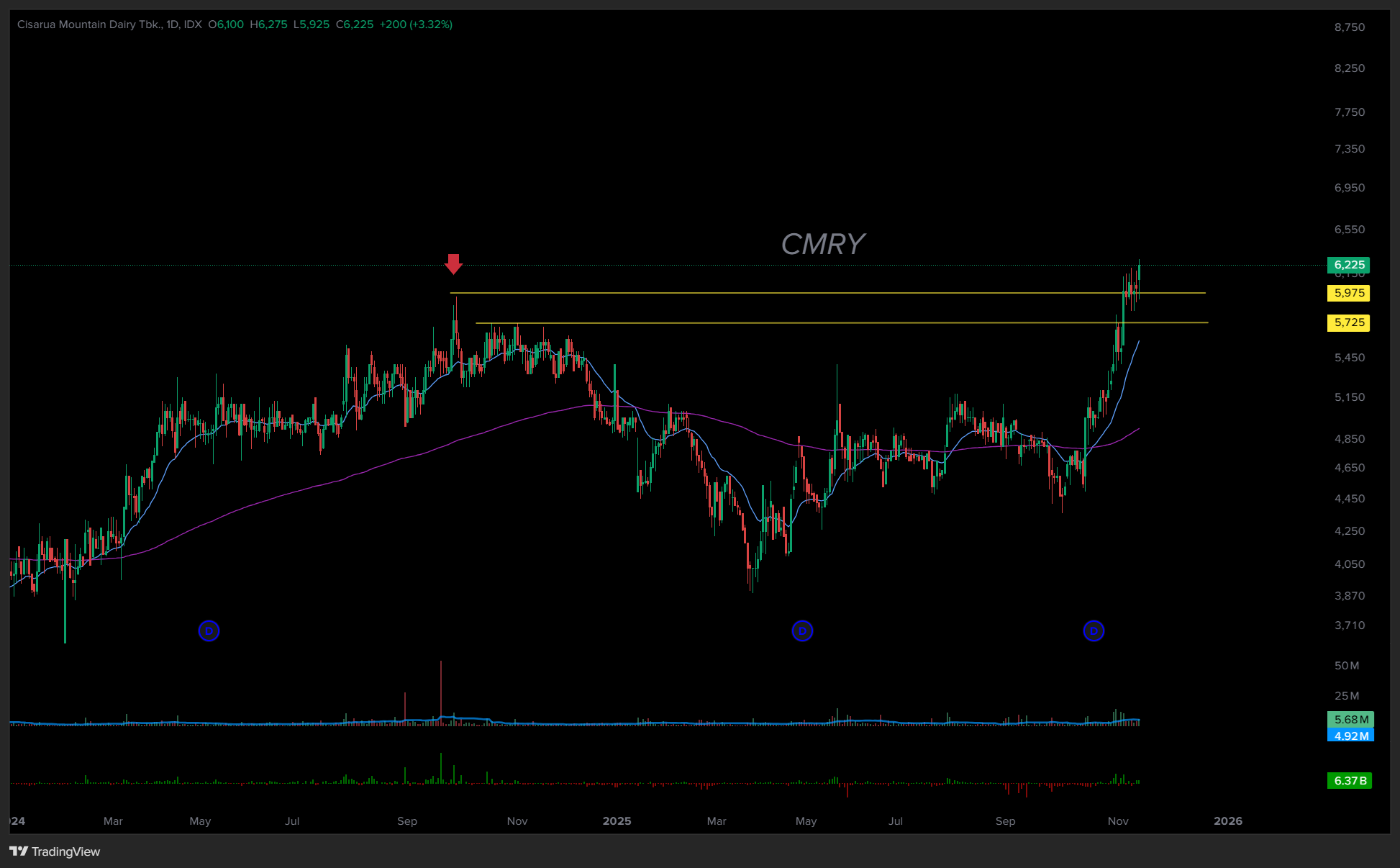Screen dimensions: 1400x868
Task: Click the dividend marker near November 2025
Action: coord(1094,631)
